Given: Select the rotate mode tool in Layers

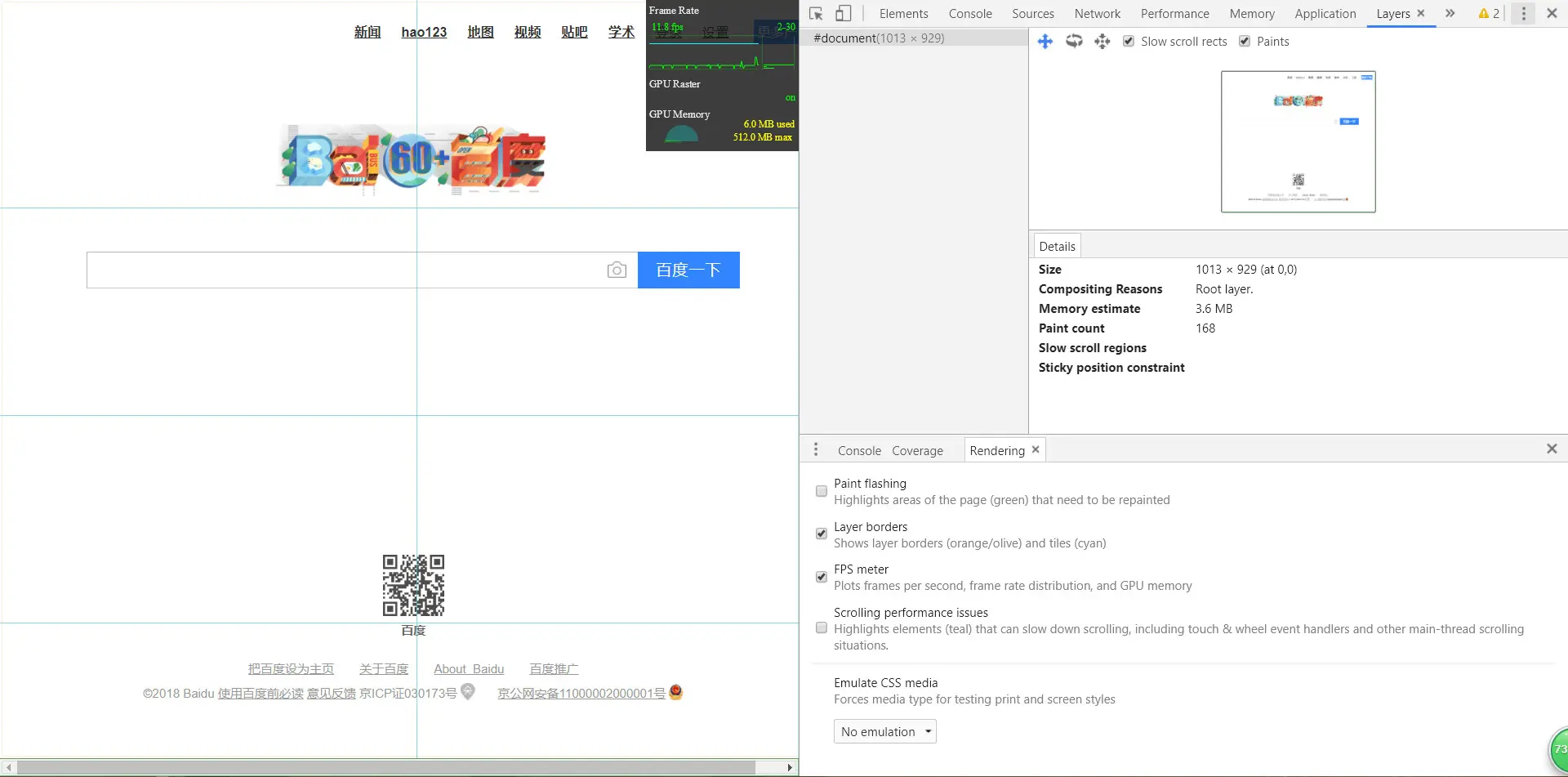Looking at the screenshot, I should 1074,42.
